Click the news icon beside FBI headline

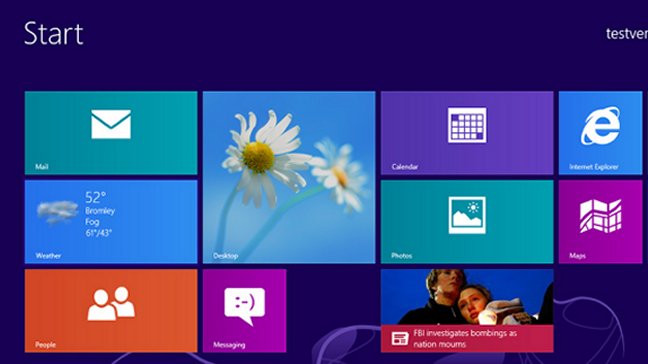coord(400,338)
